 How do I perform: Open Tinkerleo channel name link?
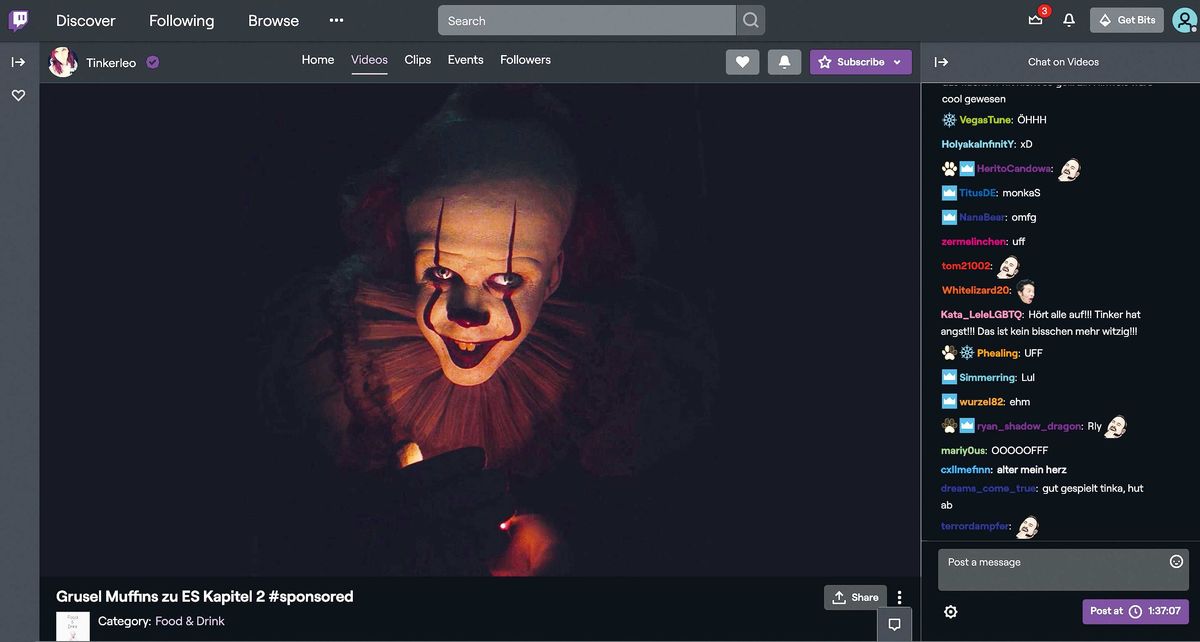[111, 62]
